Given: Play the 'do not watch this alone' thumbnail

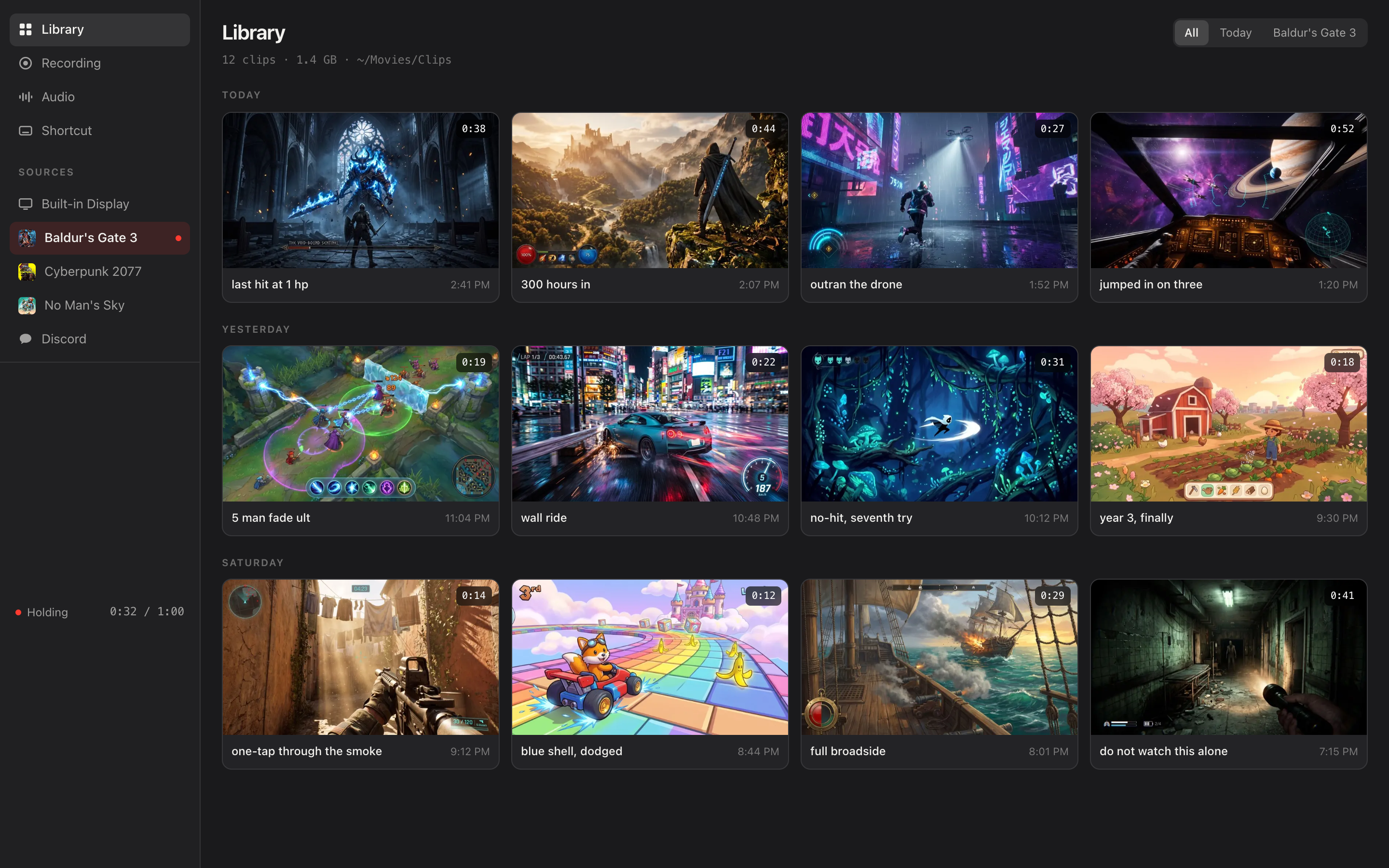Looking at the screenshot, I should 1228,657.
